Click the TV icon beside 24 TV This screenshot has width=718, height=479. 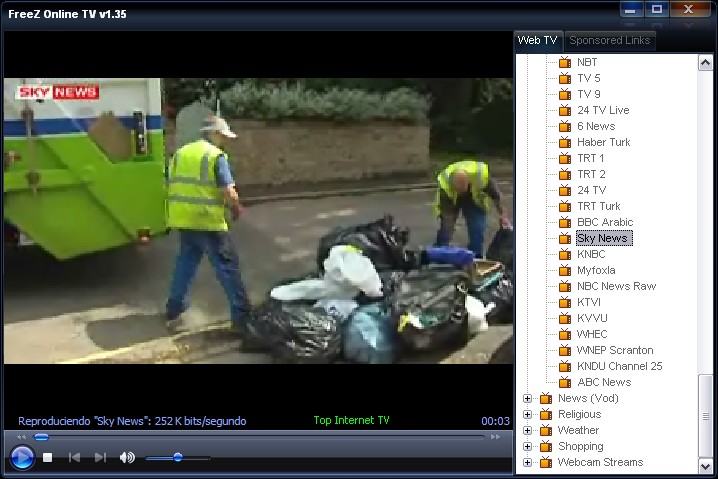tap(565, 190)
